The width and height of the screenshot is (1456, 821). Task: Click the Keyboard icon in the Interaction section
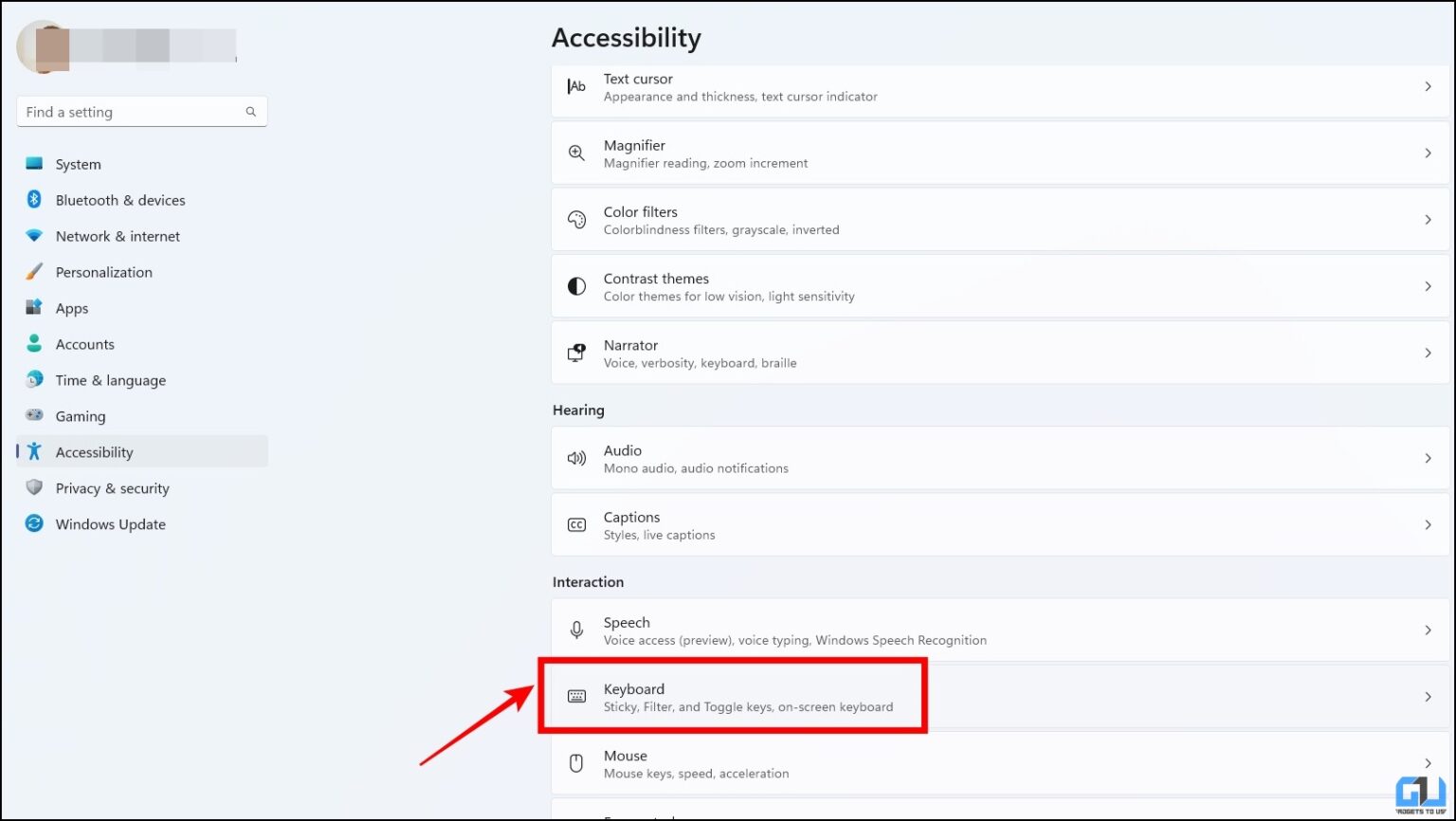[x=576, y=695]
